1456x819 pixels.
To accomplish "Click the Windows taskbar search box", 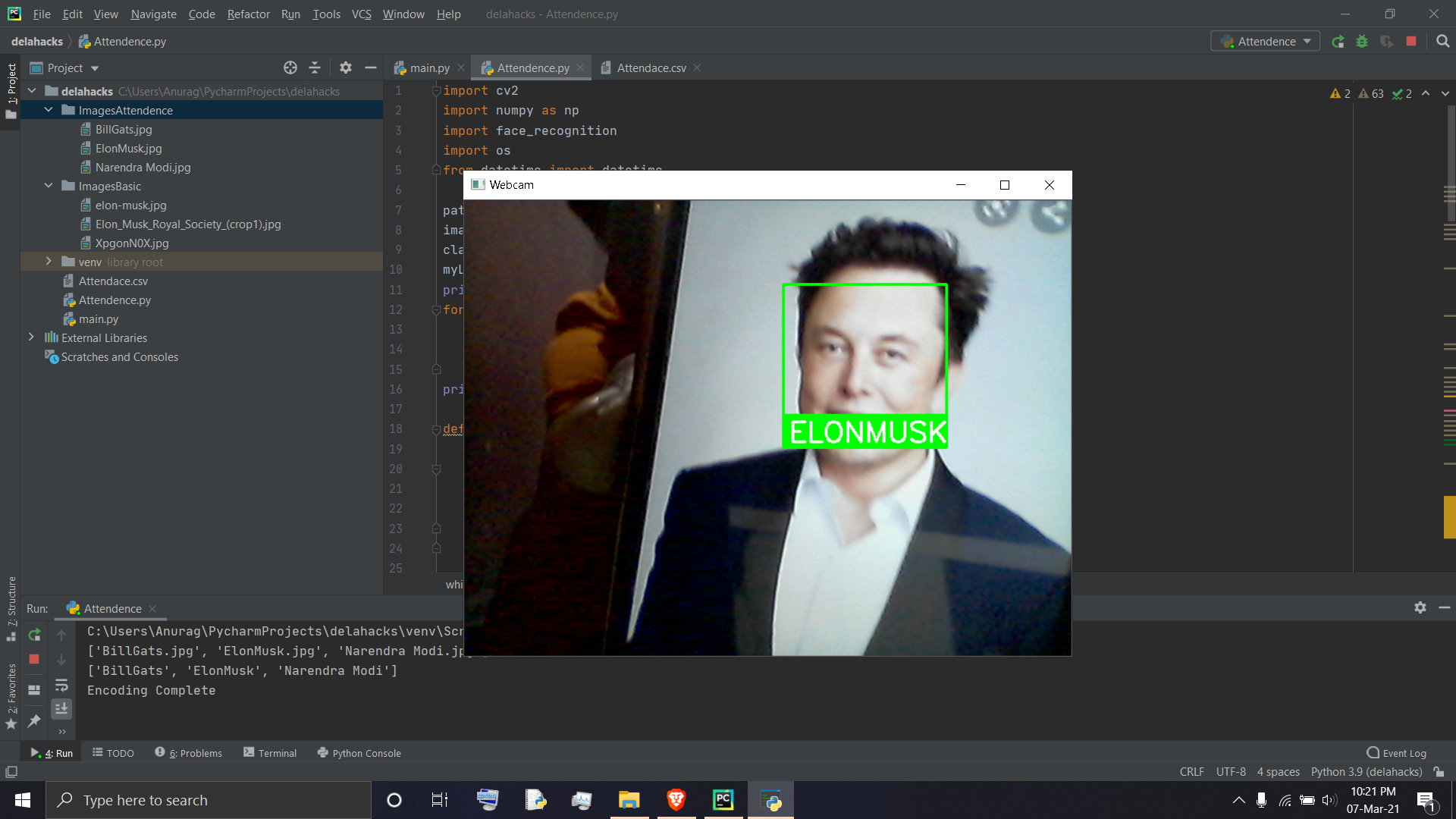I will pyautogui.click(x=209, y=800).
